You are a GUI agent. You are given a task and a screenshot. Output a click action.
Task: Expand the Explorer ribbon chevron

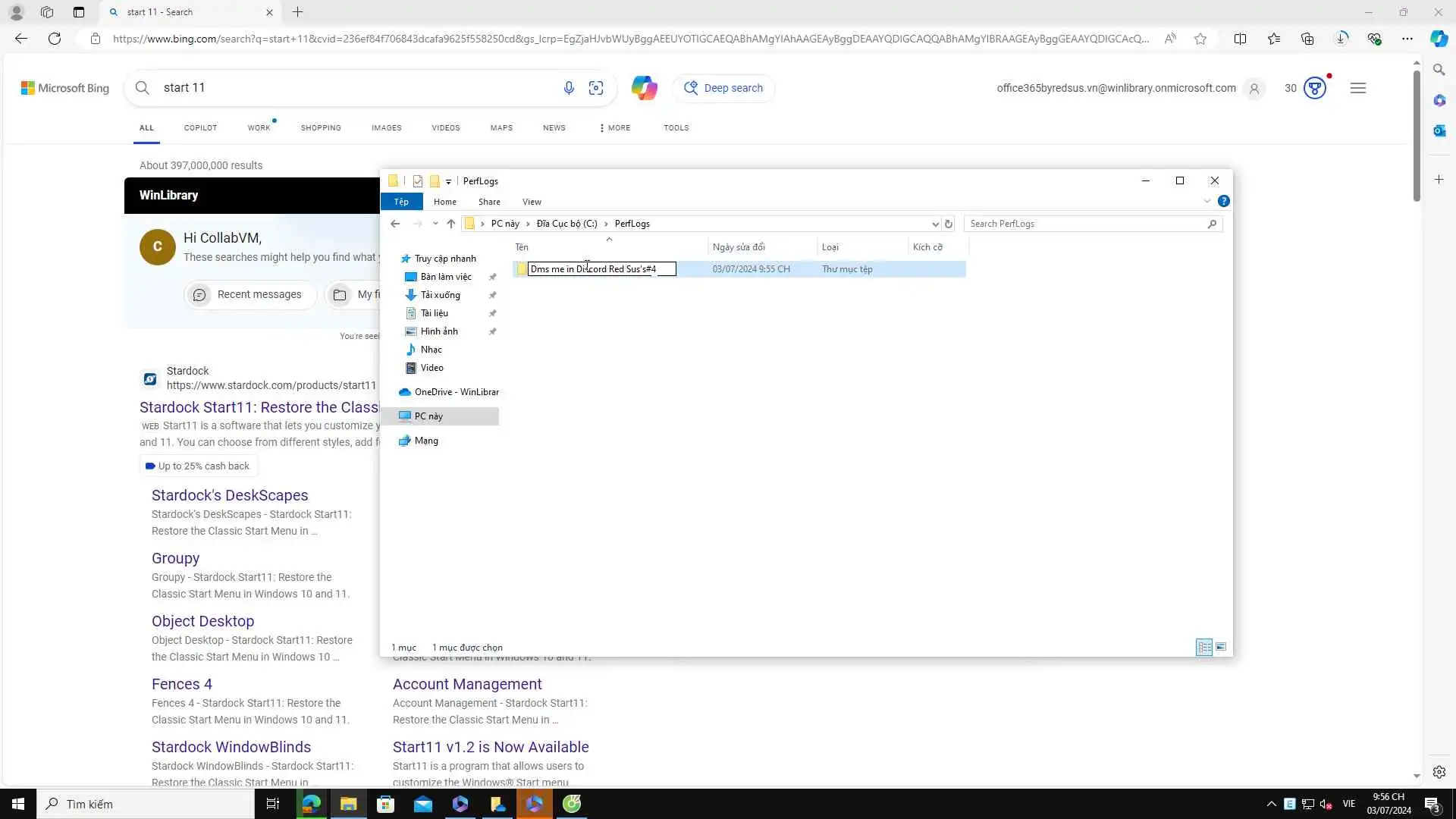[1207, 201]
